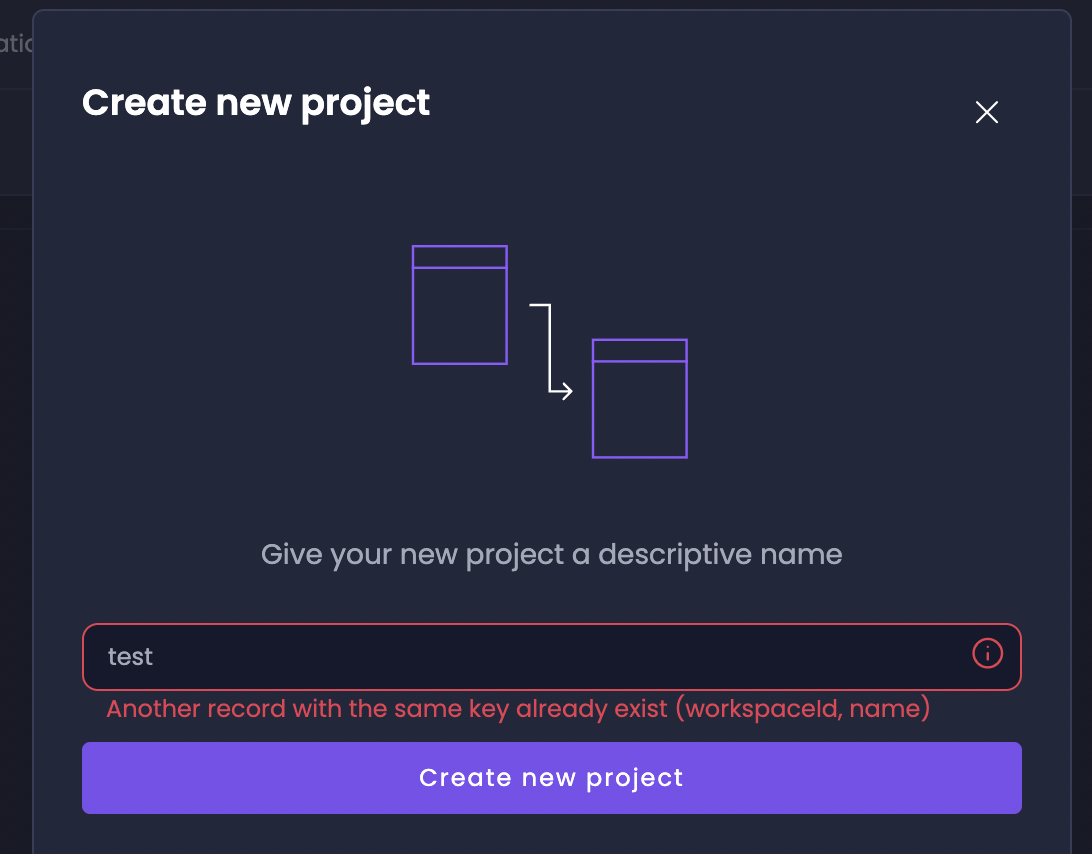The width and height of the screenshot is (1092, 854).
Task: Click the duplicate key error message
Action: (x=516, y=708)
